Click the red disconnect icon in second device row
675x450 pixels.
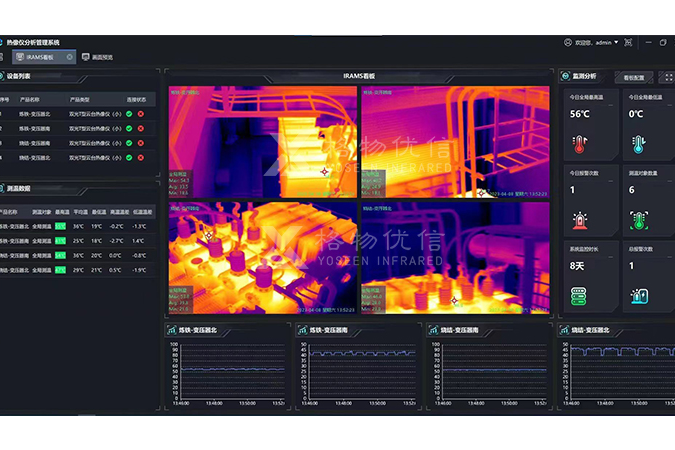click(141, 128)
